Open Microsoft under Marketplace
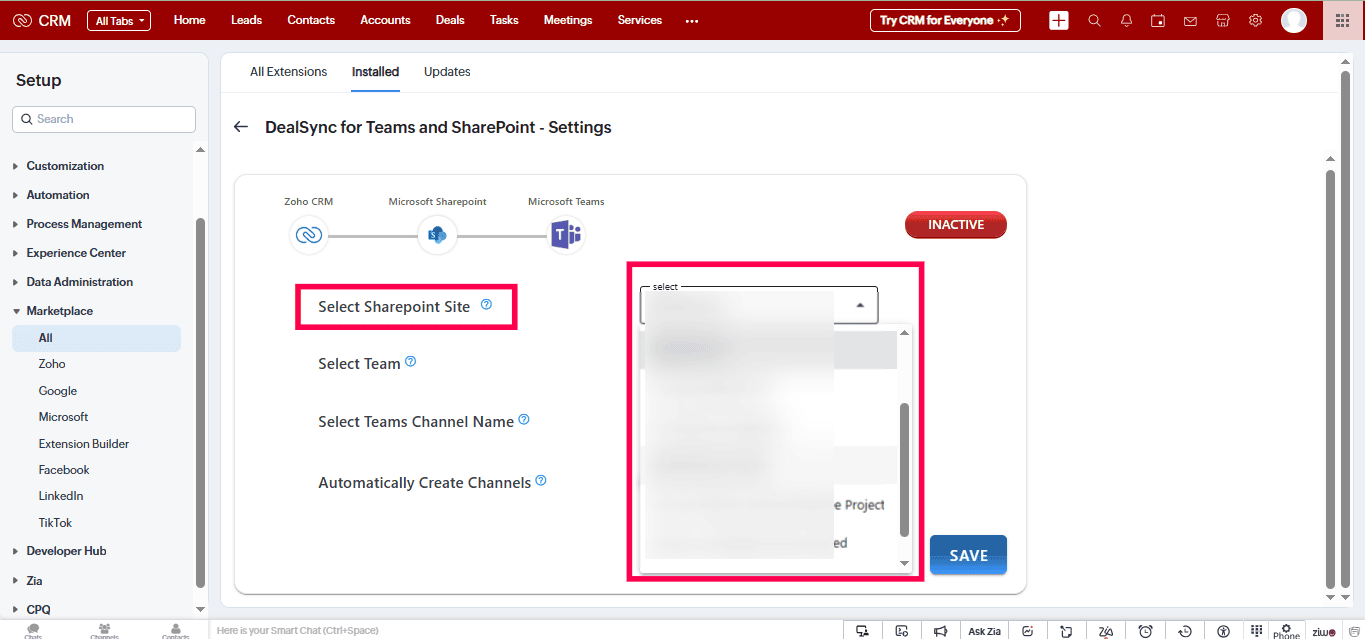The width and height of the screenshot is (1365, 639). [x=63, y=417]
